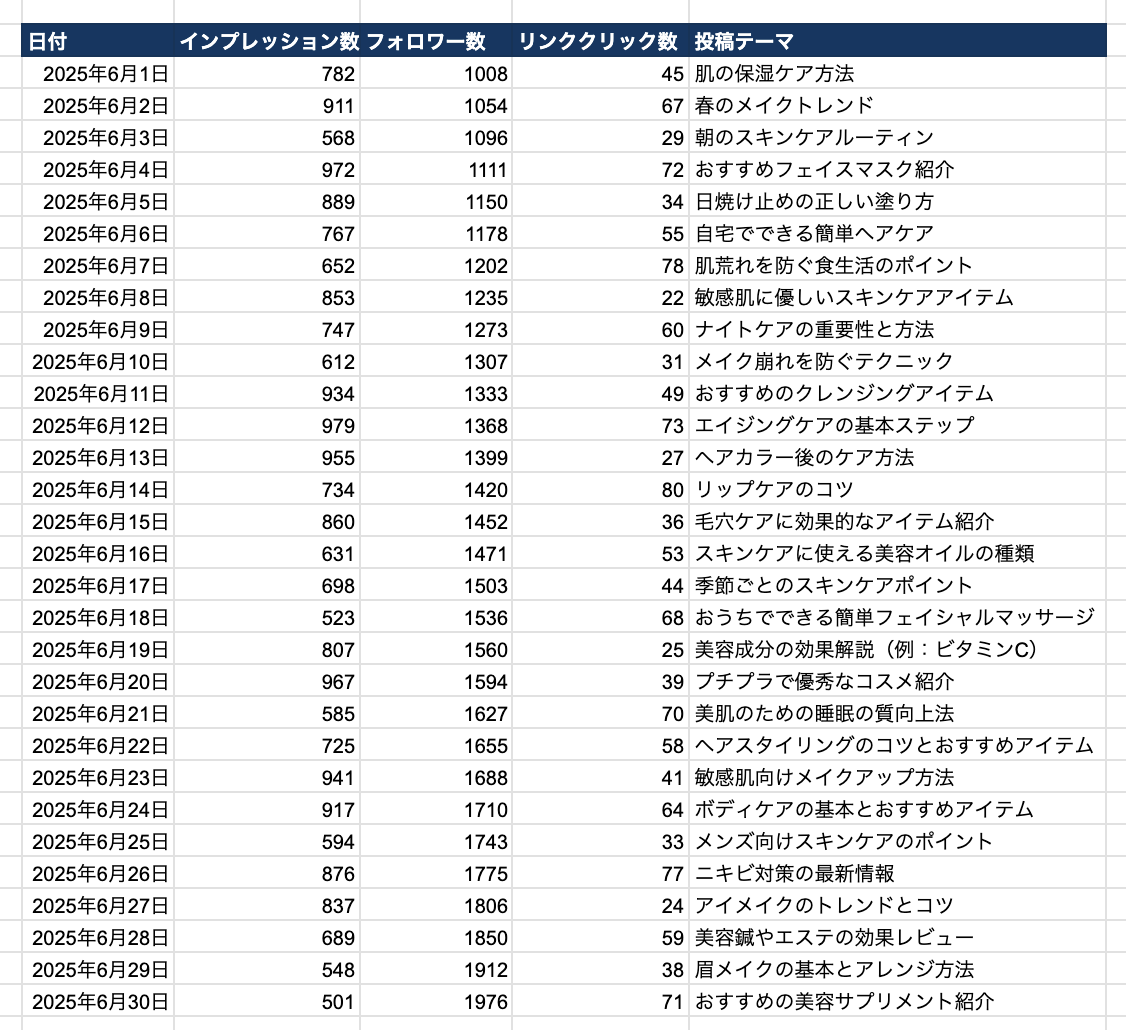This screenshot has width=1126, height=1030.
Task: Select impressions value 955
Action: click(x=267, y=458)
